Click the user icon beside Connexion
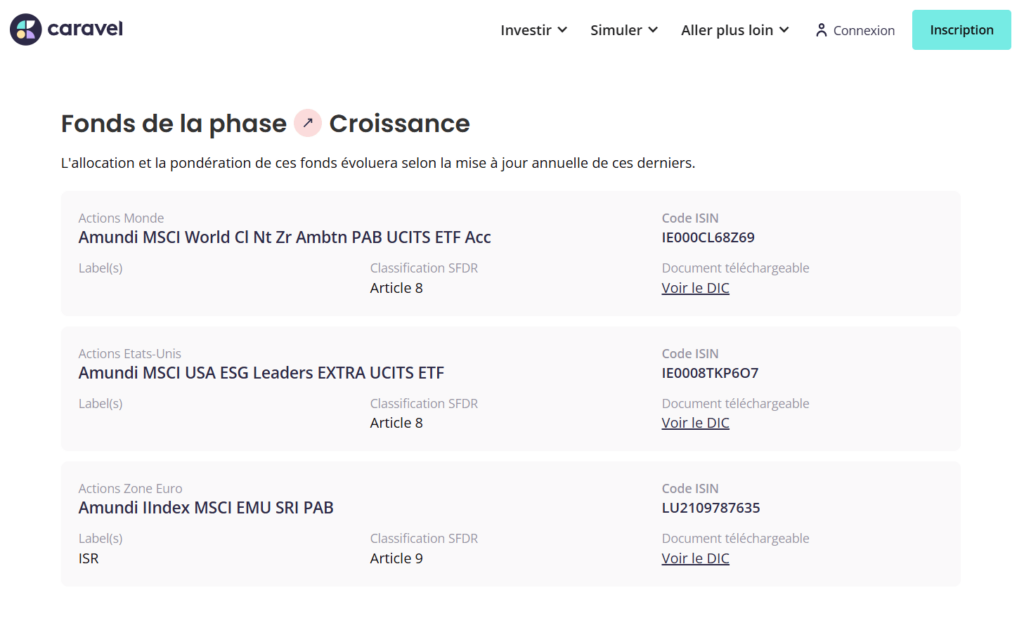 (821, 30)
